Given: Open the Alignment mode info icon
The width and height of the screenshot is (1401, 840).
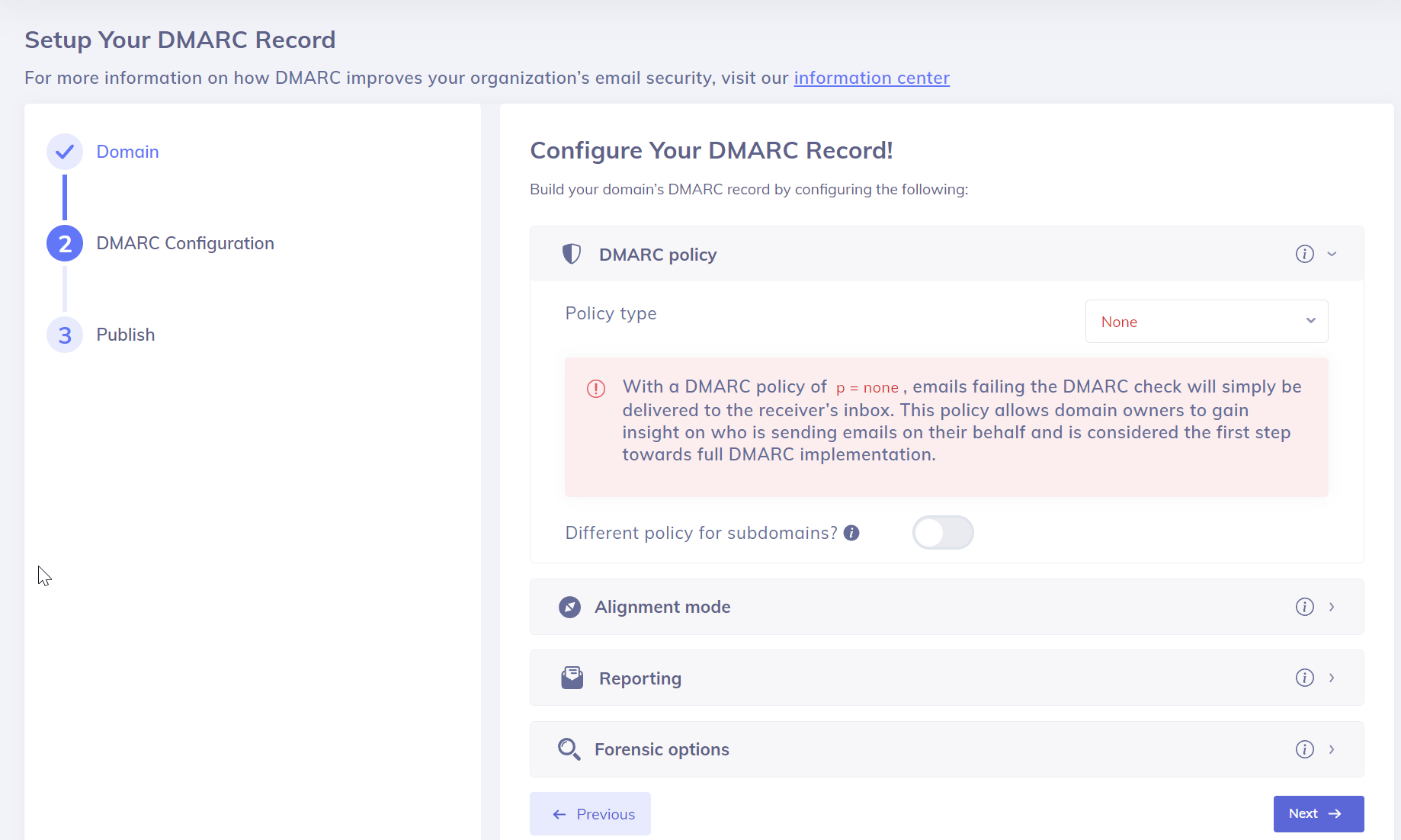Looking at the screenshot, I should pos(1304,607).
